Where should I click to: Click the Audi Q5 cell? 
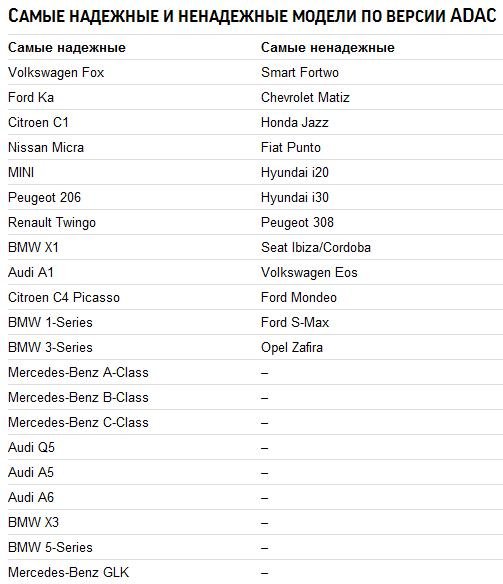pos(31,447)
